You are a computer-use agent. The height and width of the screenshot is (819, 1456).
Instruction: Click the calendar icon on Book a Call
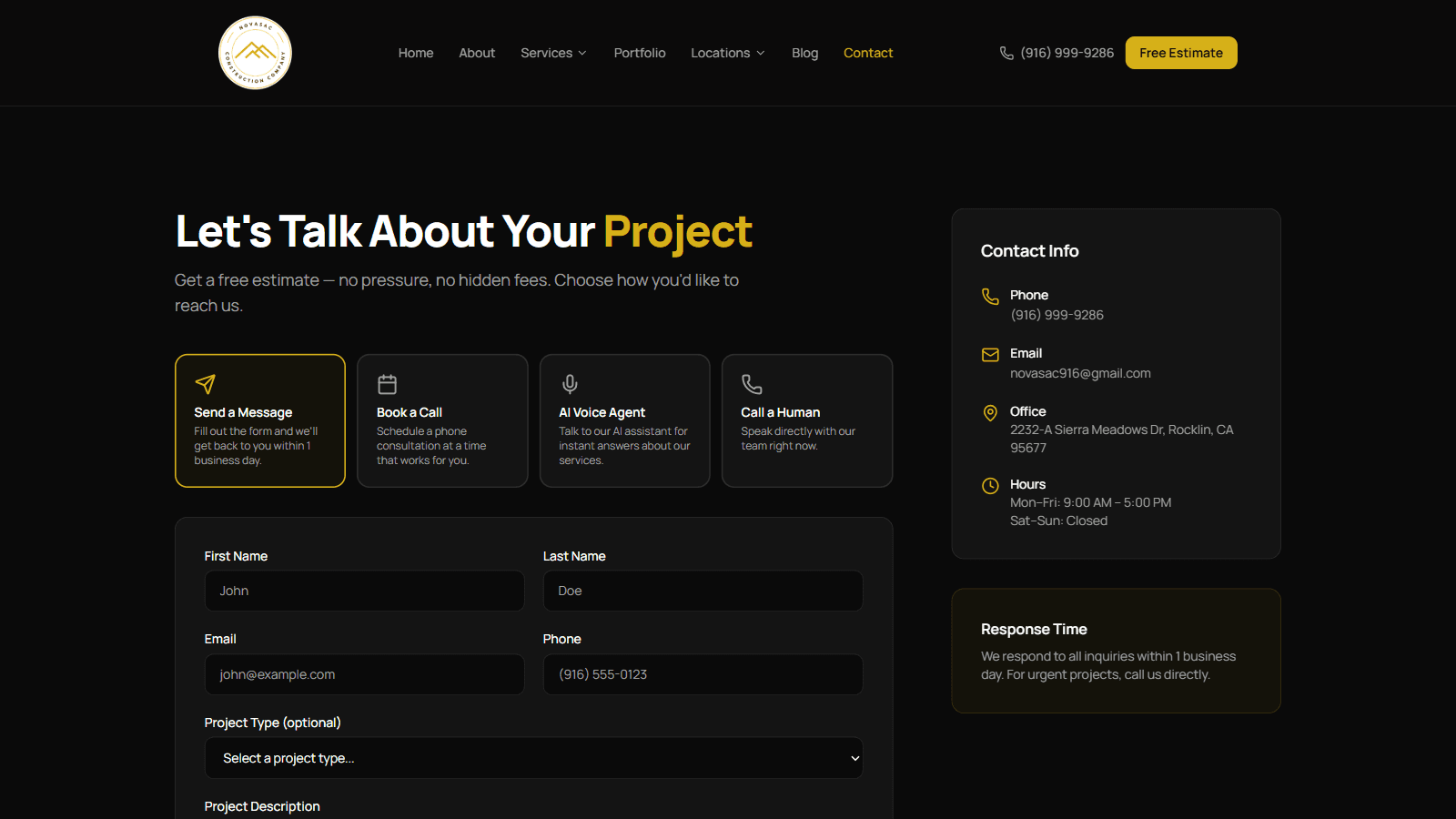[388, 384]
